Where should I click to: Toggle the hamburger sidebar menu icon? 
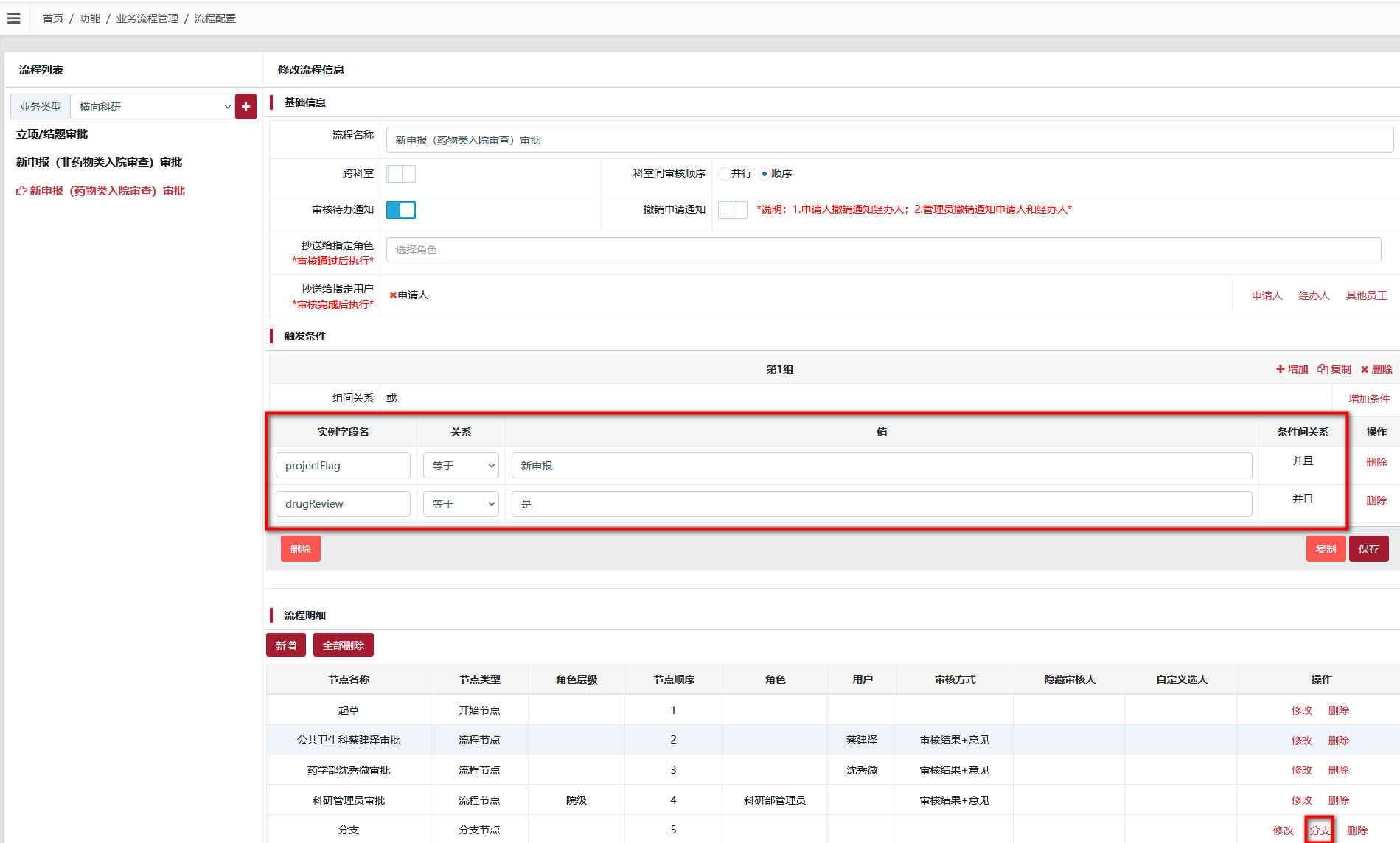13,18
